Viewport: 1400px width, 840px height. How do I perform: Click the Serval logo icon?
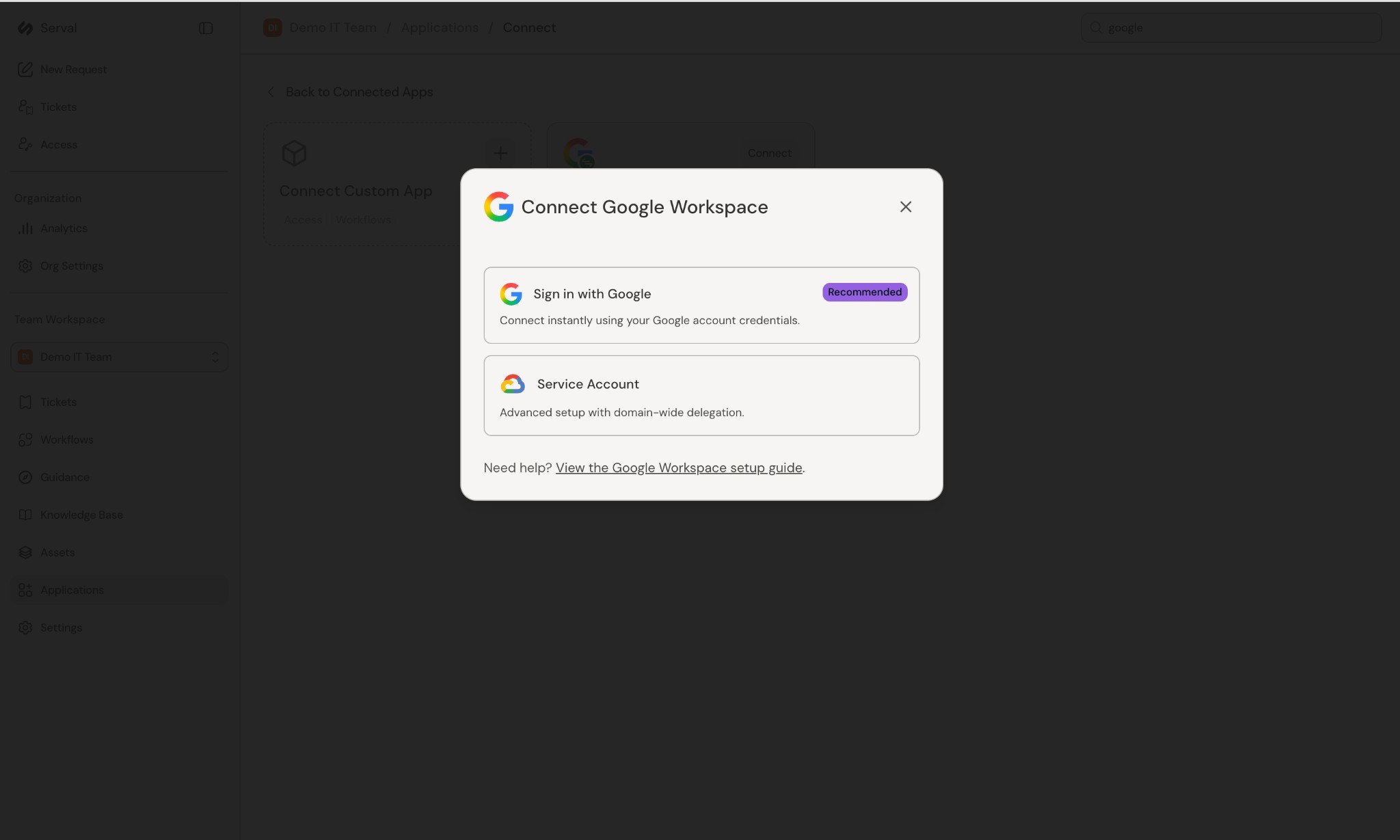tap(25, 28)
